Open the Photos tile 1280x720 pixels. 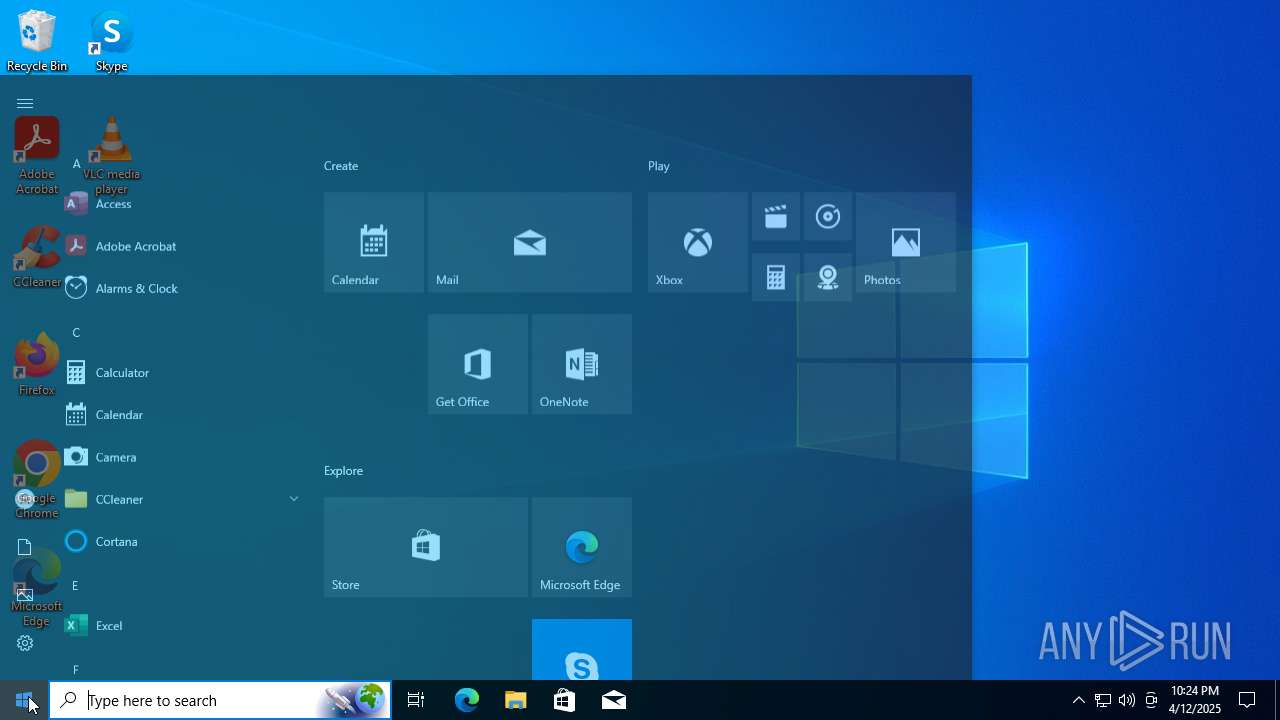pyautogui.click(x=906, y=242)
